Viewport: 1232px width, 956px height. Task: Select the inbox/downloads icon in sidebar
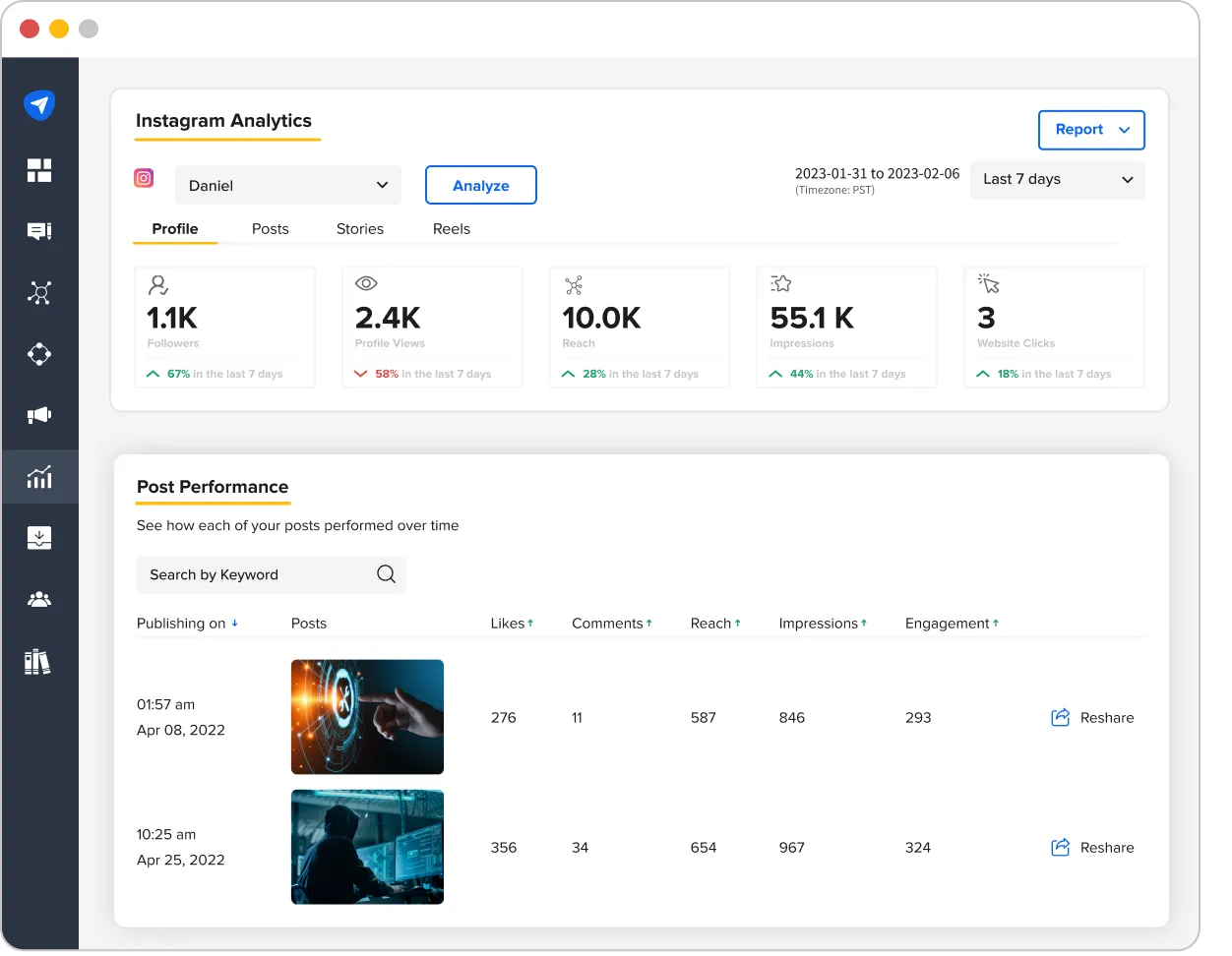click(39, 537)
